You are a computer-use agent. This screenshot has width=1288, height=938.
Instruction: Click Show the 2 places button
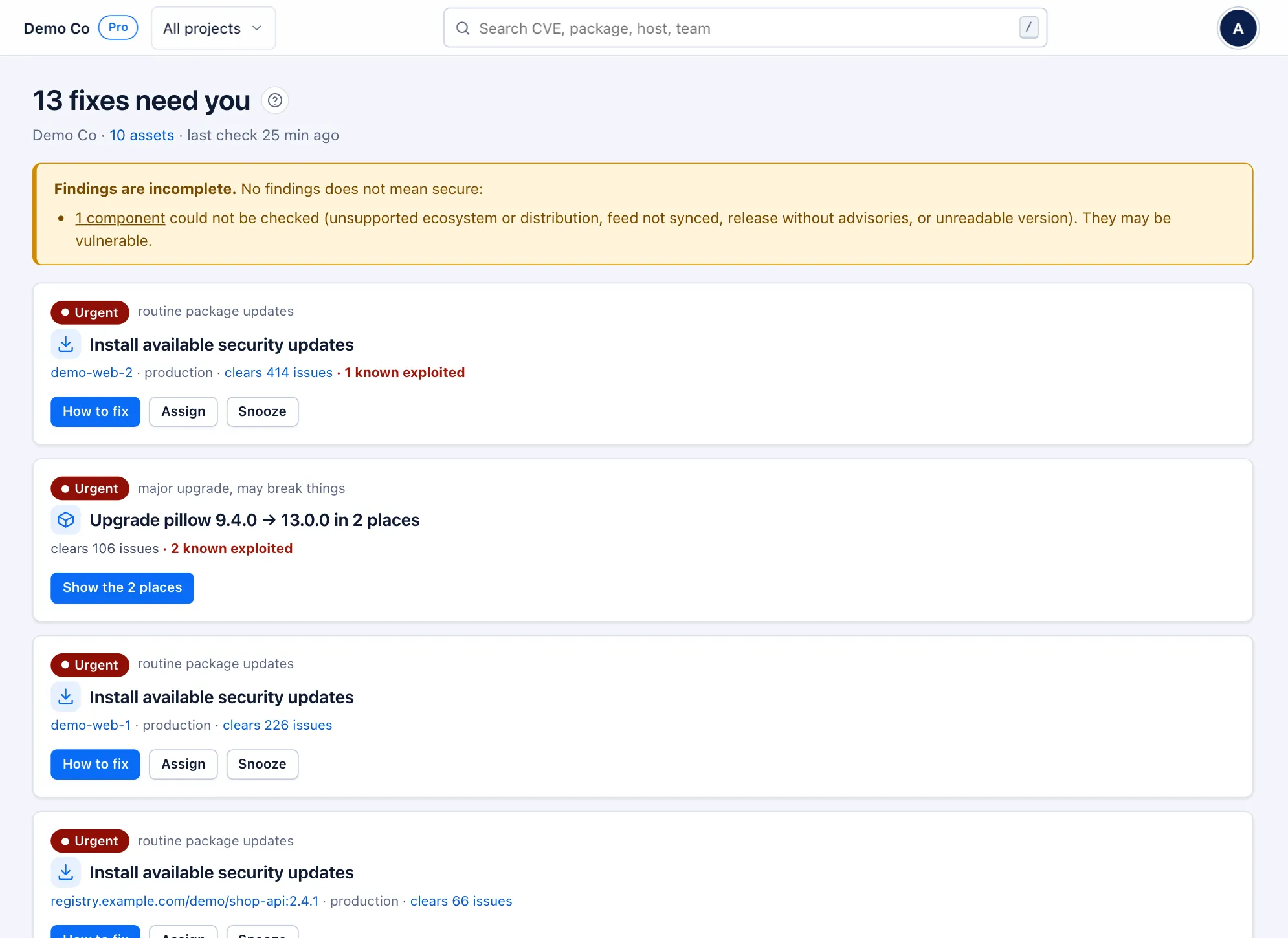pos(122,587)
